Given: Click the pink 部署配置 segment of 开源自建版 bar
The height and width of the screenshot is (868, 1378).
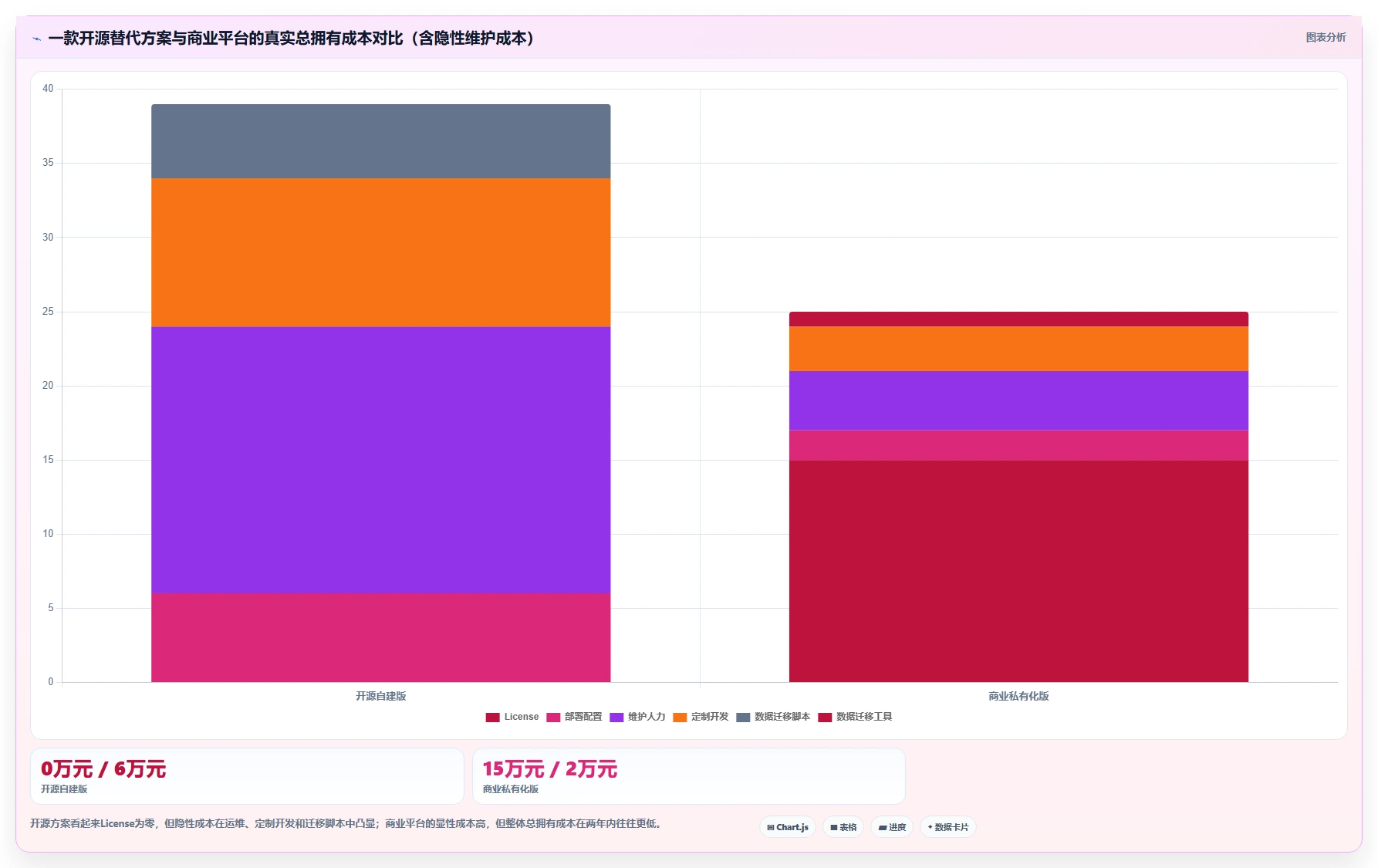Looking at the screenshot, I should pyautogui.click(x=380, y=637).
